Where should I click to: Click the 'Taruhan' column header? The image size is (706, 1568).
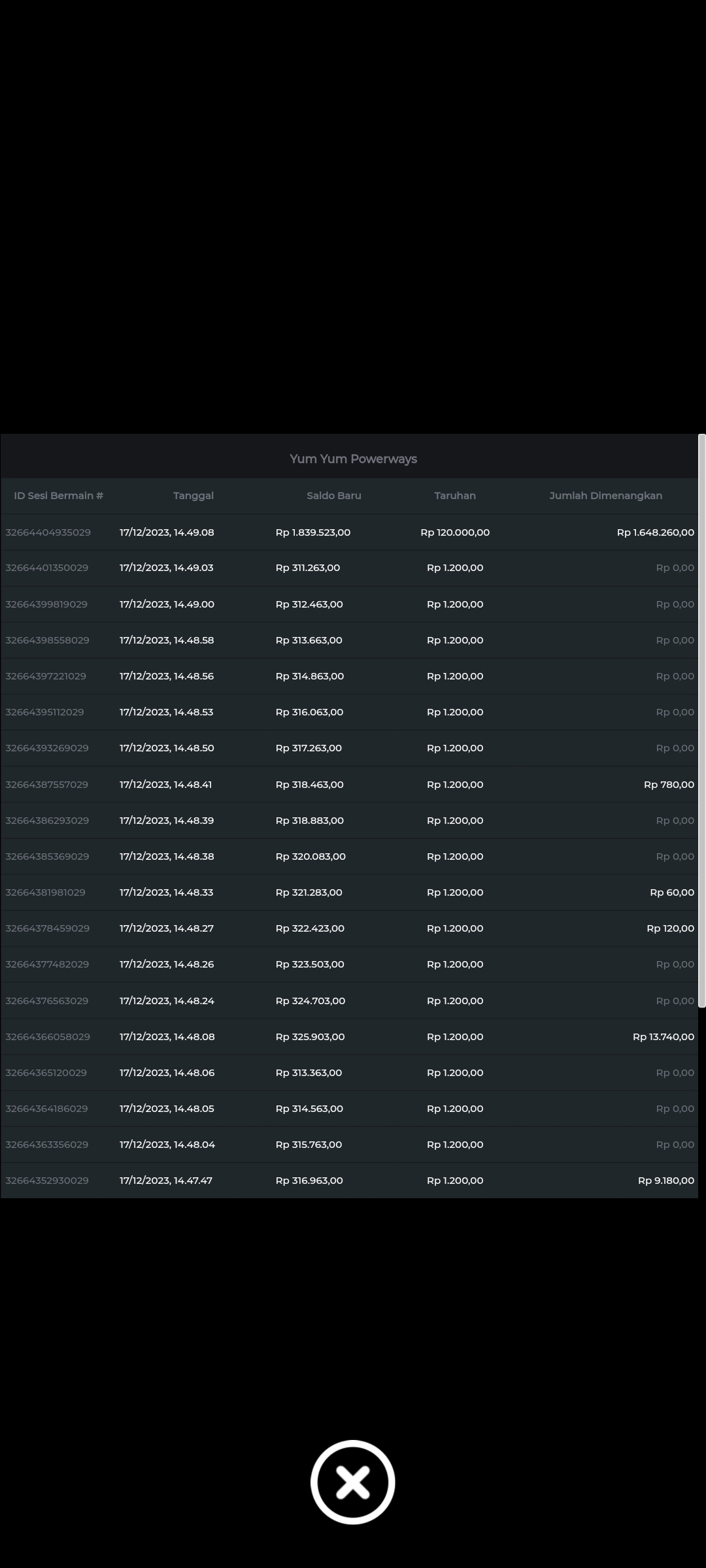coord(454,496)
